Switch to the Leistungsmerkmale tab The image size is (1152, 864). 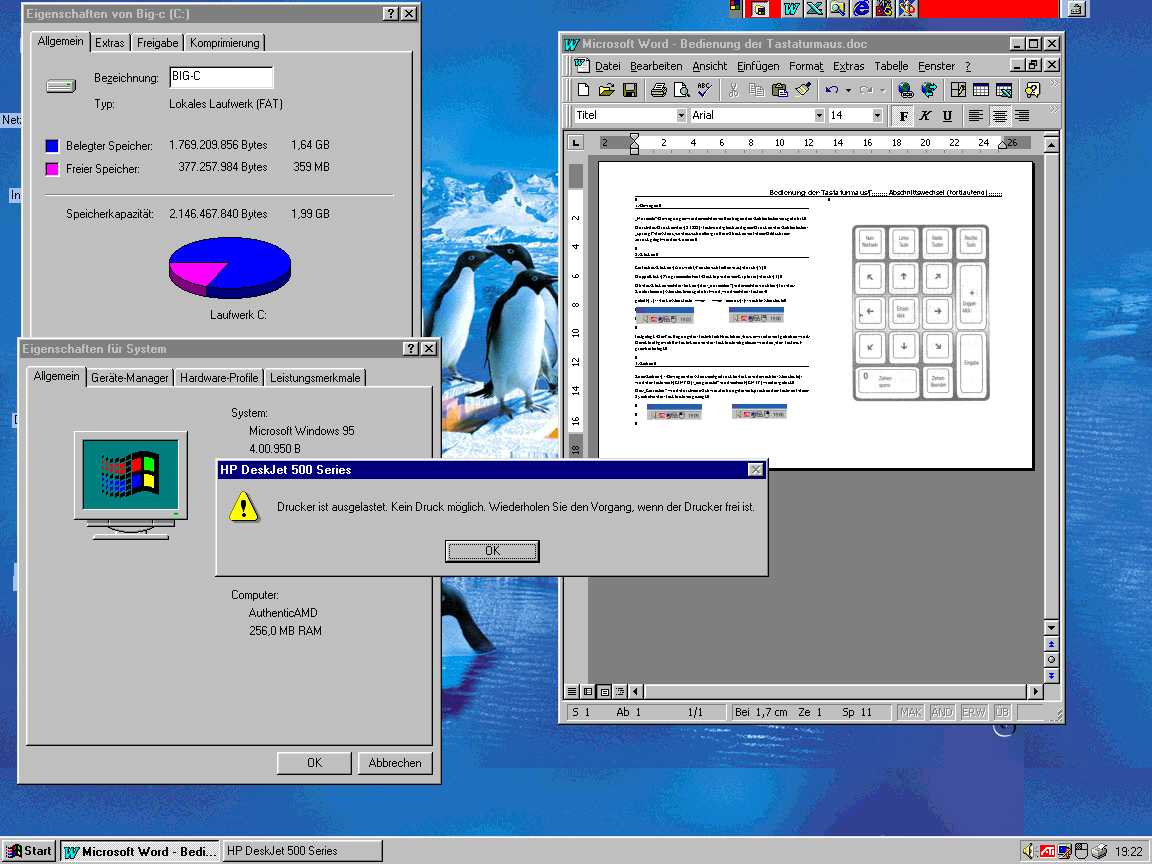315,378
